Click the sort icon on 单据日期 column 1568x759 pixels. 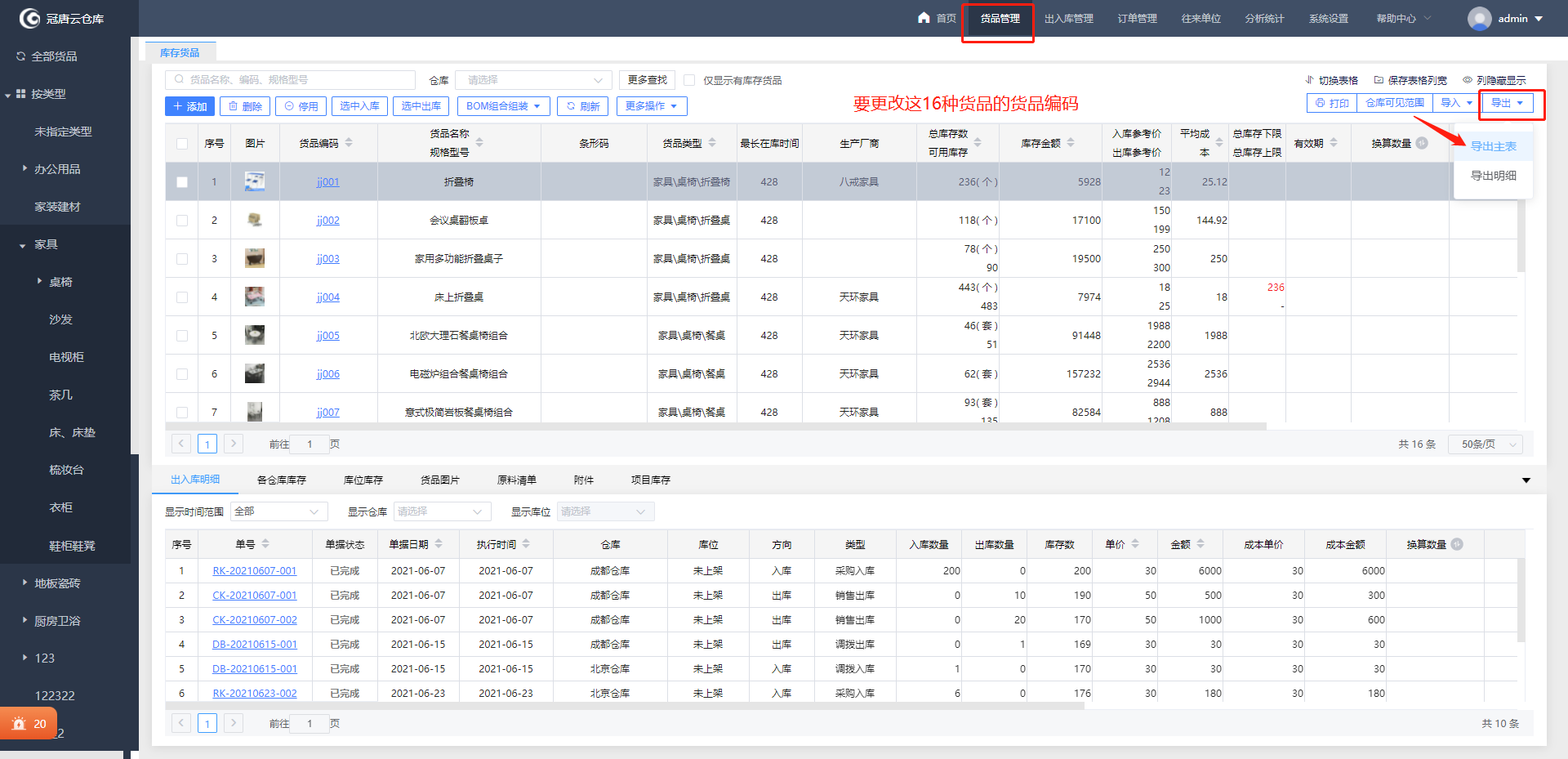[439, 544]
